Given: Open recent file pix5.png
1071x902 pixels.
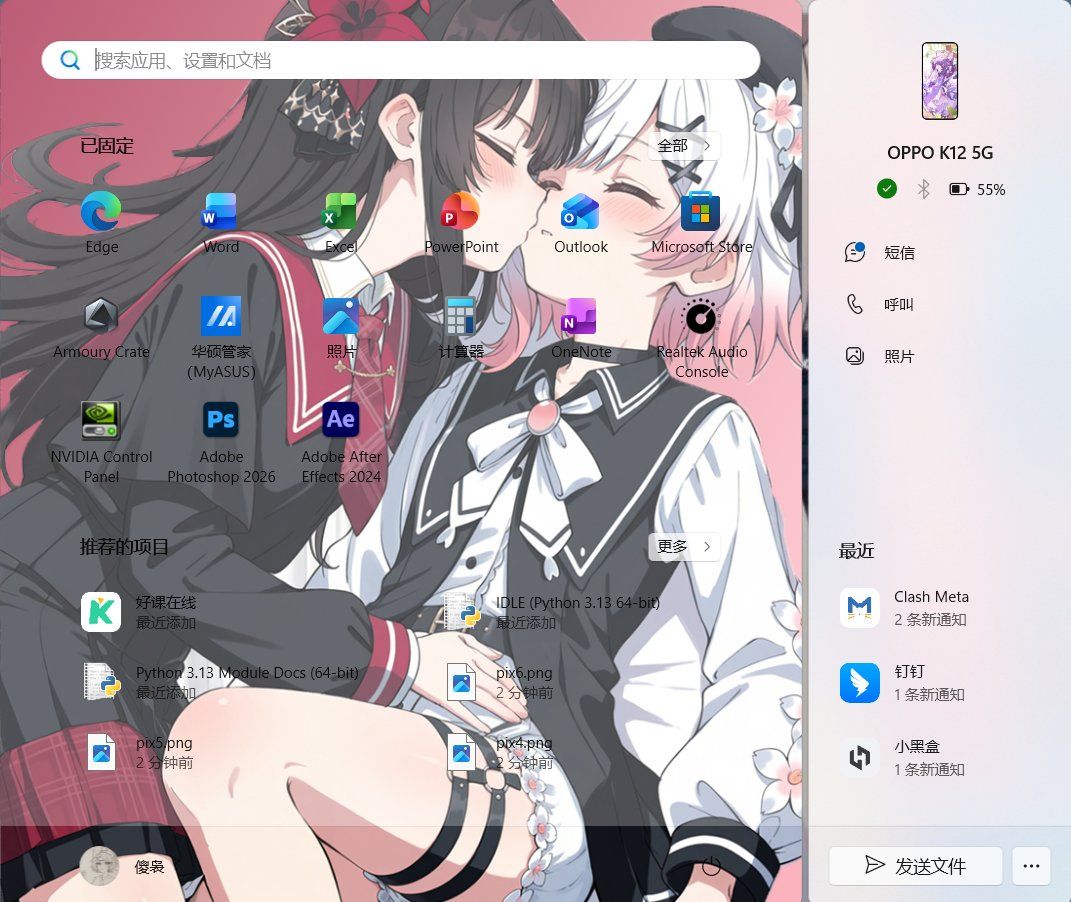Looking at the screenshot, I should 139,752.
